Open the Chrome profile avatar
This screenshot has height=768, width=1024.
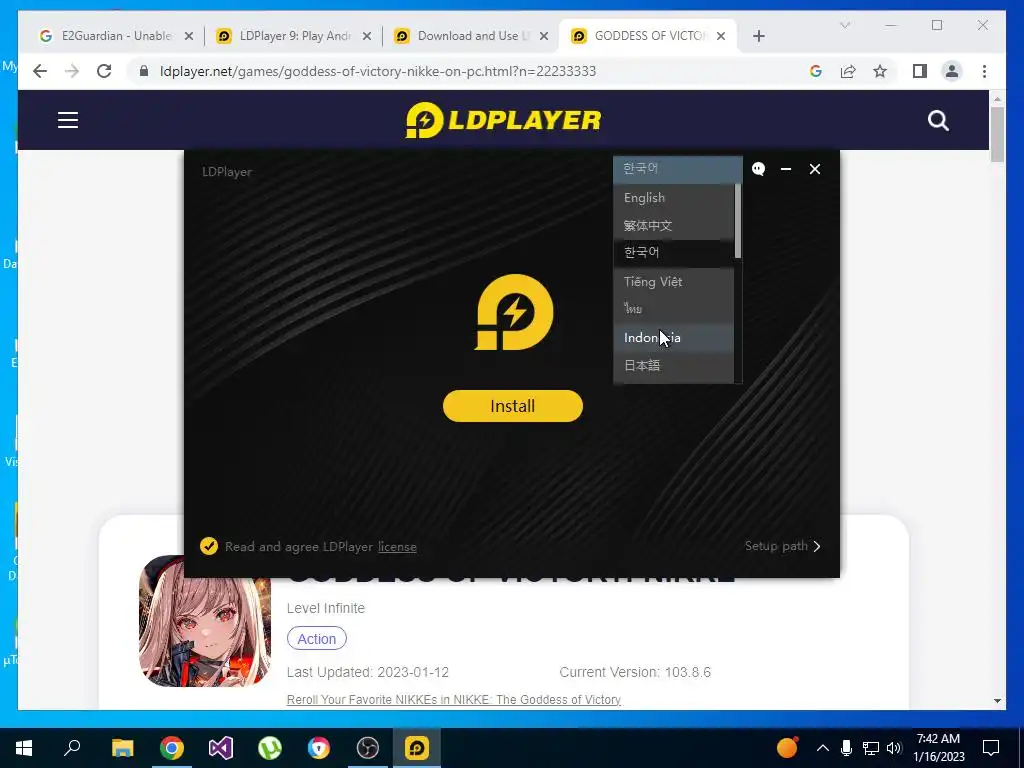click(952, 71)
